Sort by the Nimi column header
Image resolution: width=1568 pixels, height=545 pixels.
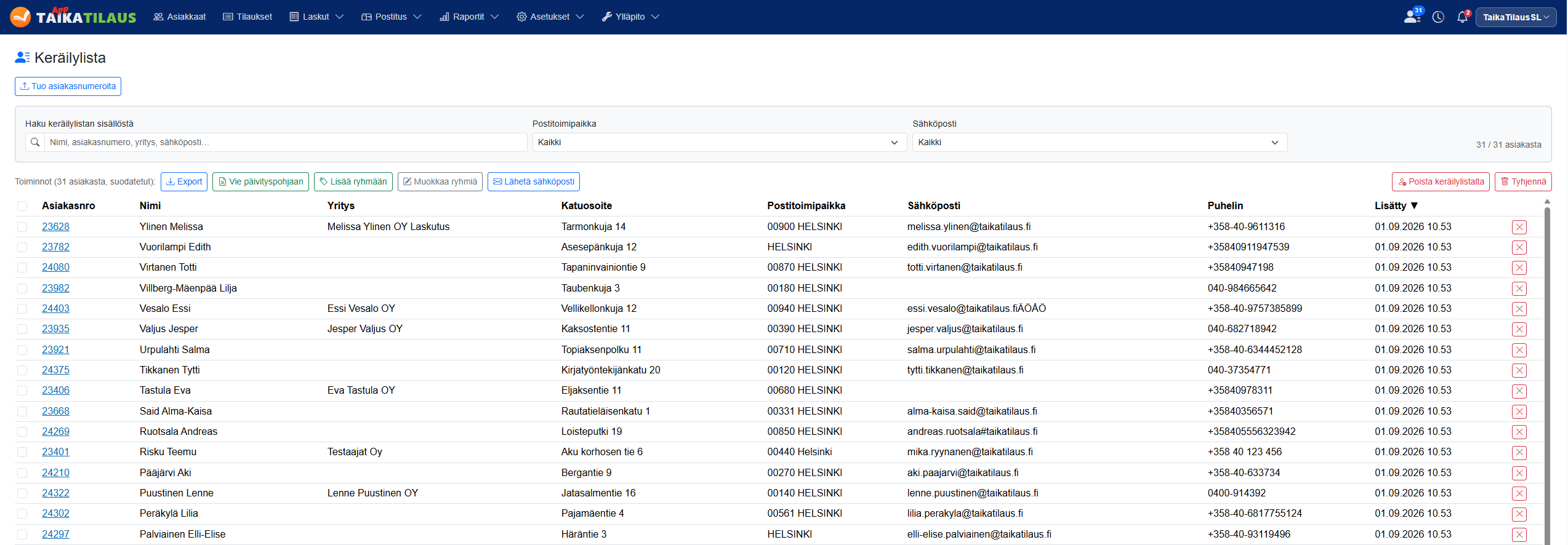150,205
